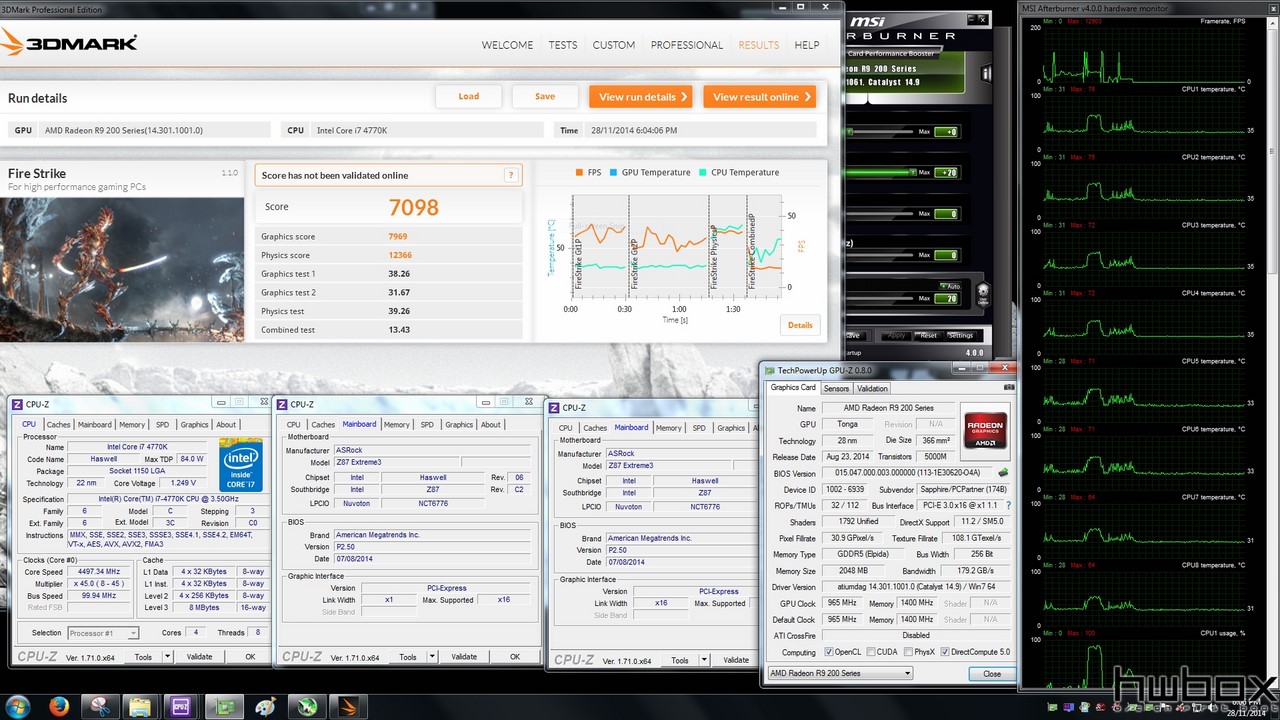Click the User Define fan button in Afterburner

pos(983,292)
